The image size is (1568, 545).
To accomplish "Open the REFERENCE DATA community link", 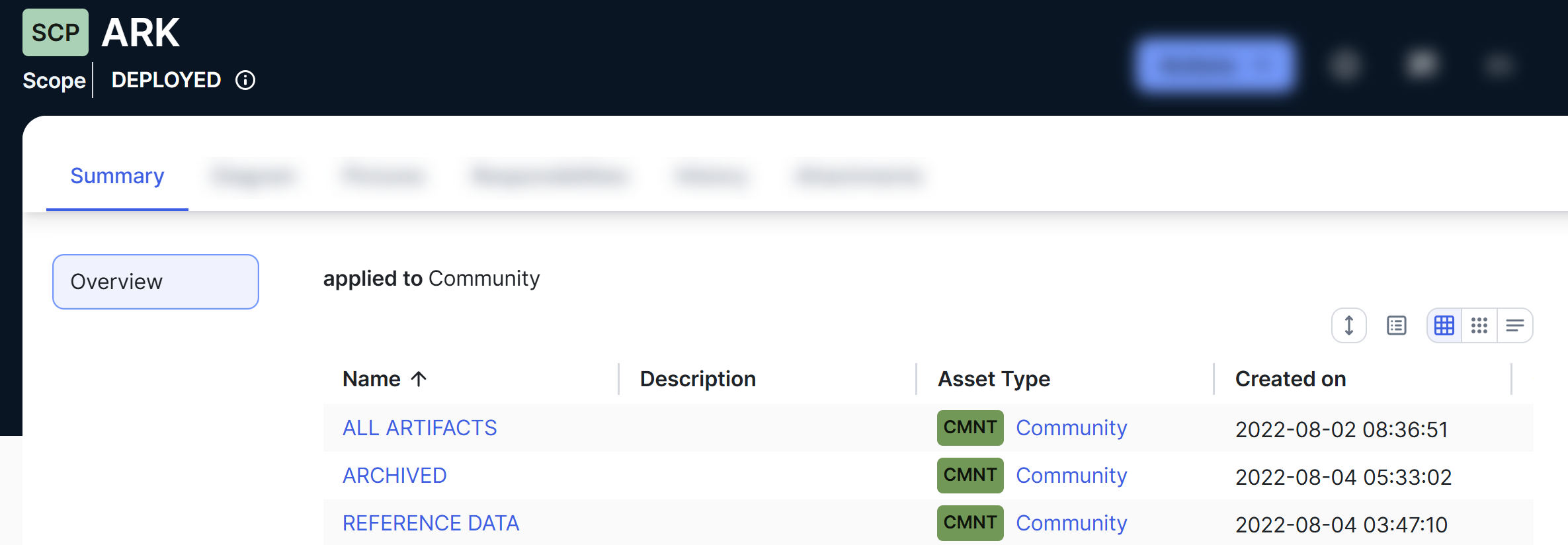I will 431,523.
